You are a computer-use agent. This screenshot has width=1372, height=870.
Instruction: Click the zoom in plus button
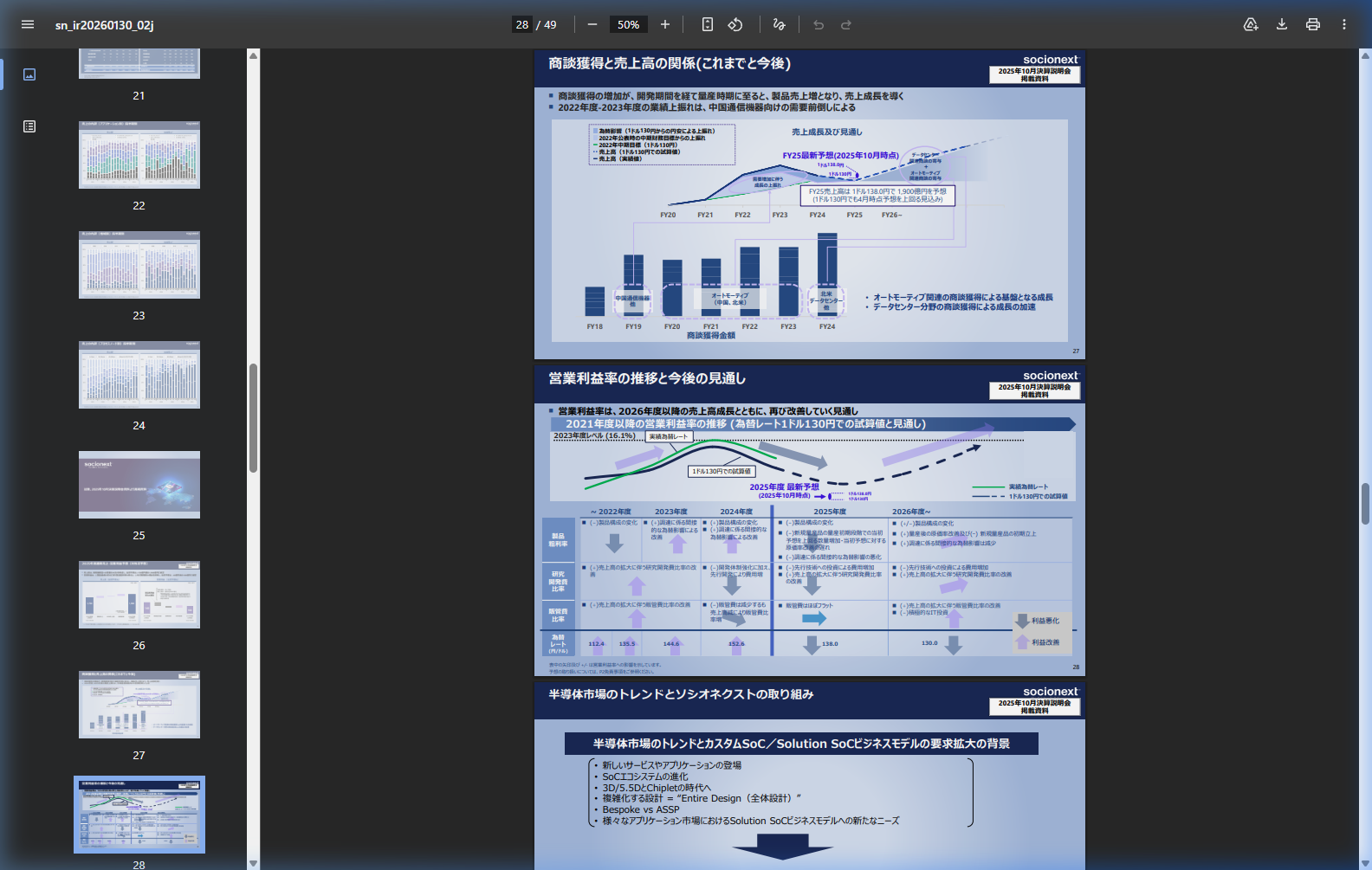(665, 24)
